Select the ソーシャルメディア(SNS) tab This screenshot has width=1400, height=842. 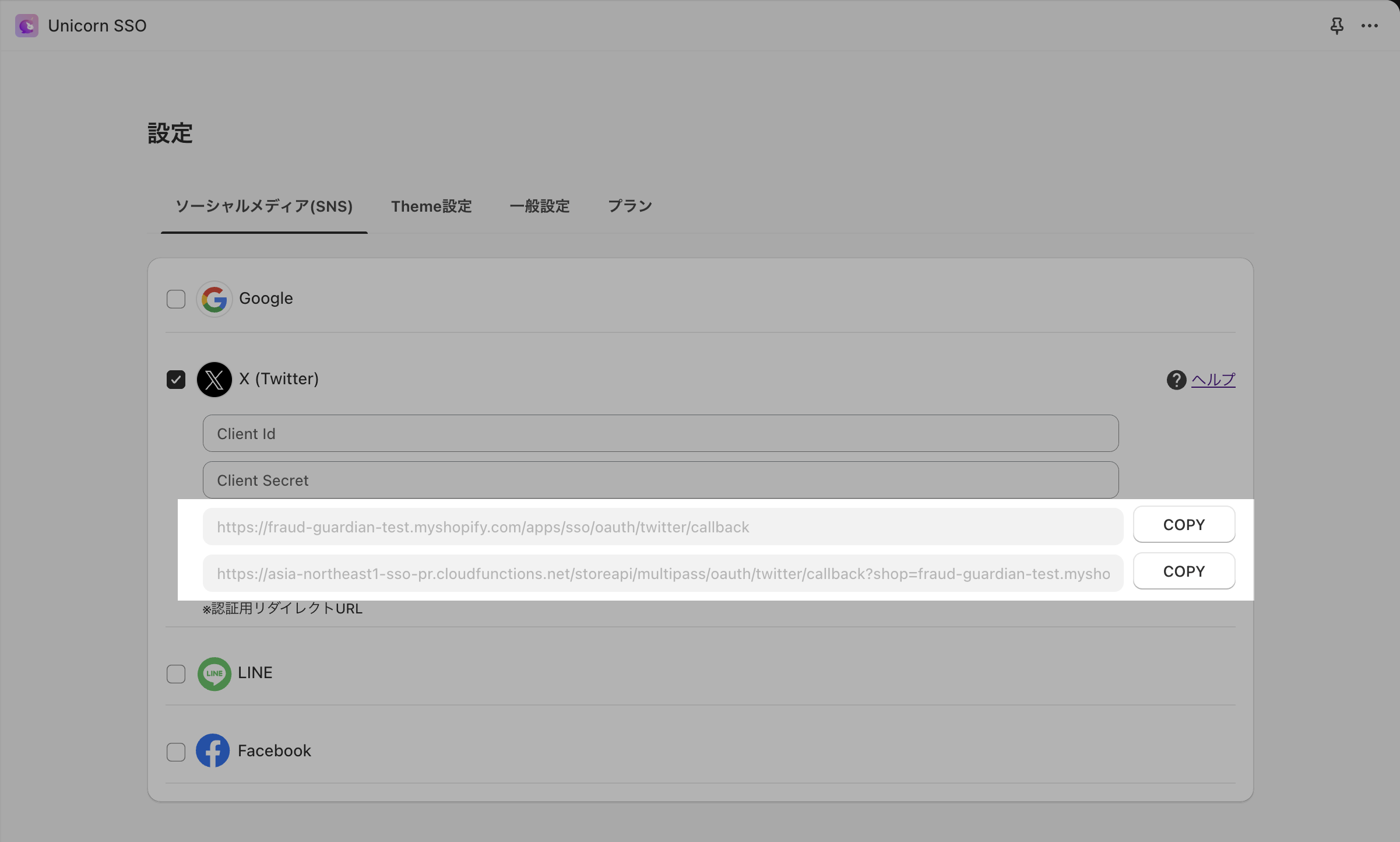pyautogui.click(x=264, y=206)
